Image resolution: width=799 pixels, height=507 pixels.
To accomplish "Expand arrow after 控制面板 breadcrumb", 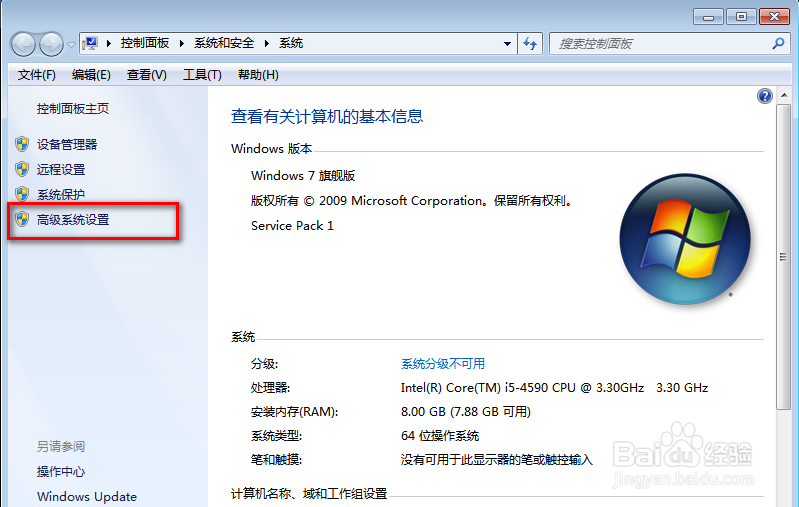I will click(181, 43).
